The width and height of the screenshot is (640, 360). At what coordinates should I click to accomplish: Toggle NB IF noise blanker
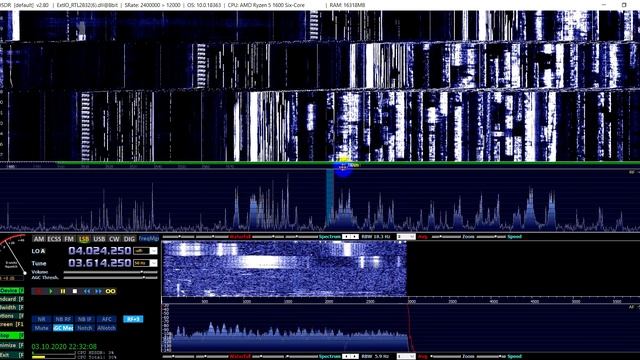[x=85, y=319]
